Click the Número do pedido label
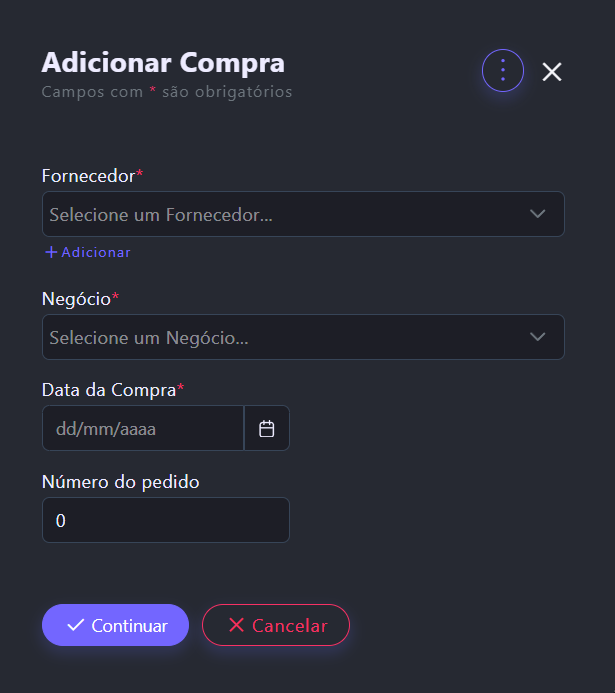 pyautogui.click(x=121, y=481)
